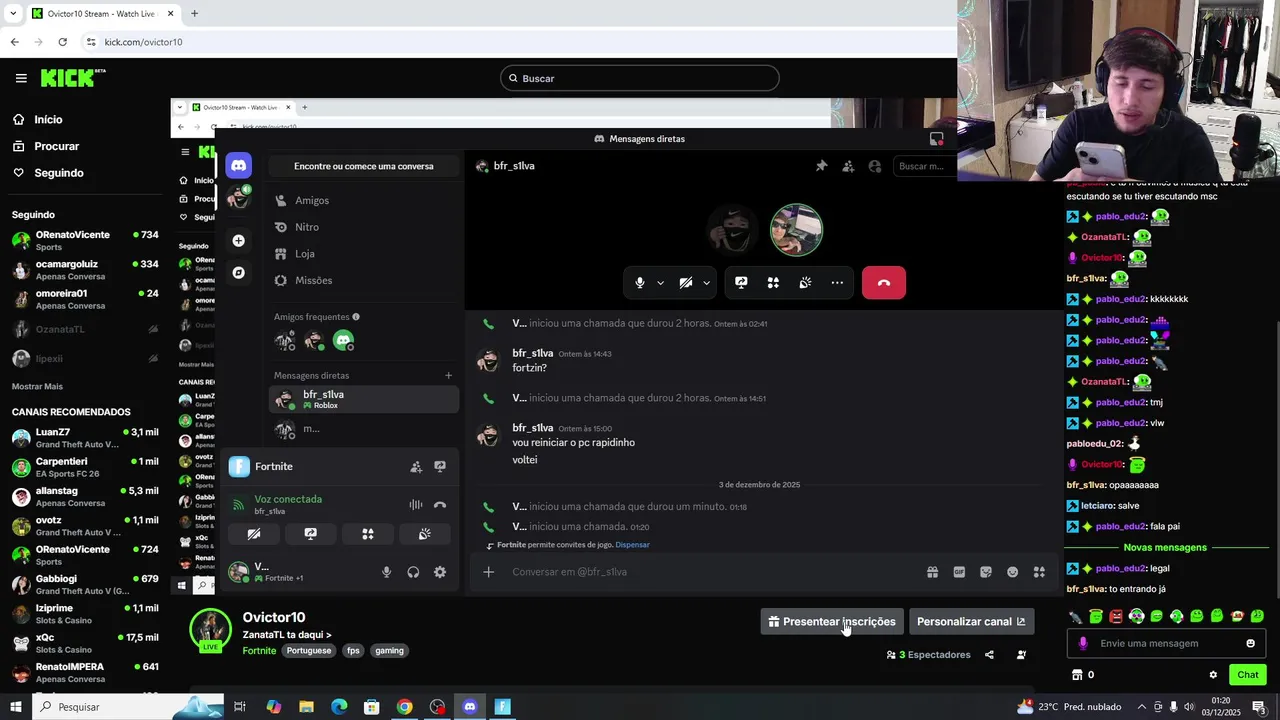Open Discord home via the Discord logo
Viewport: 1280px width, 720px height.
tap(238, 165)
